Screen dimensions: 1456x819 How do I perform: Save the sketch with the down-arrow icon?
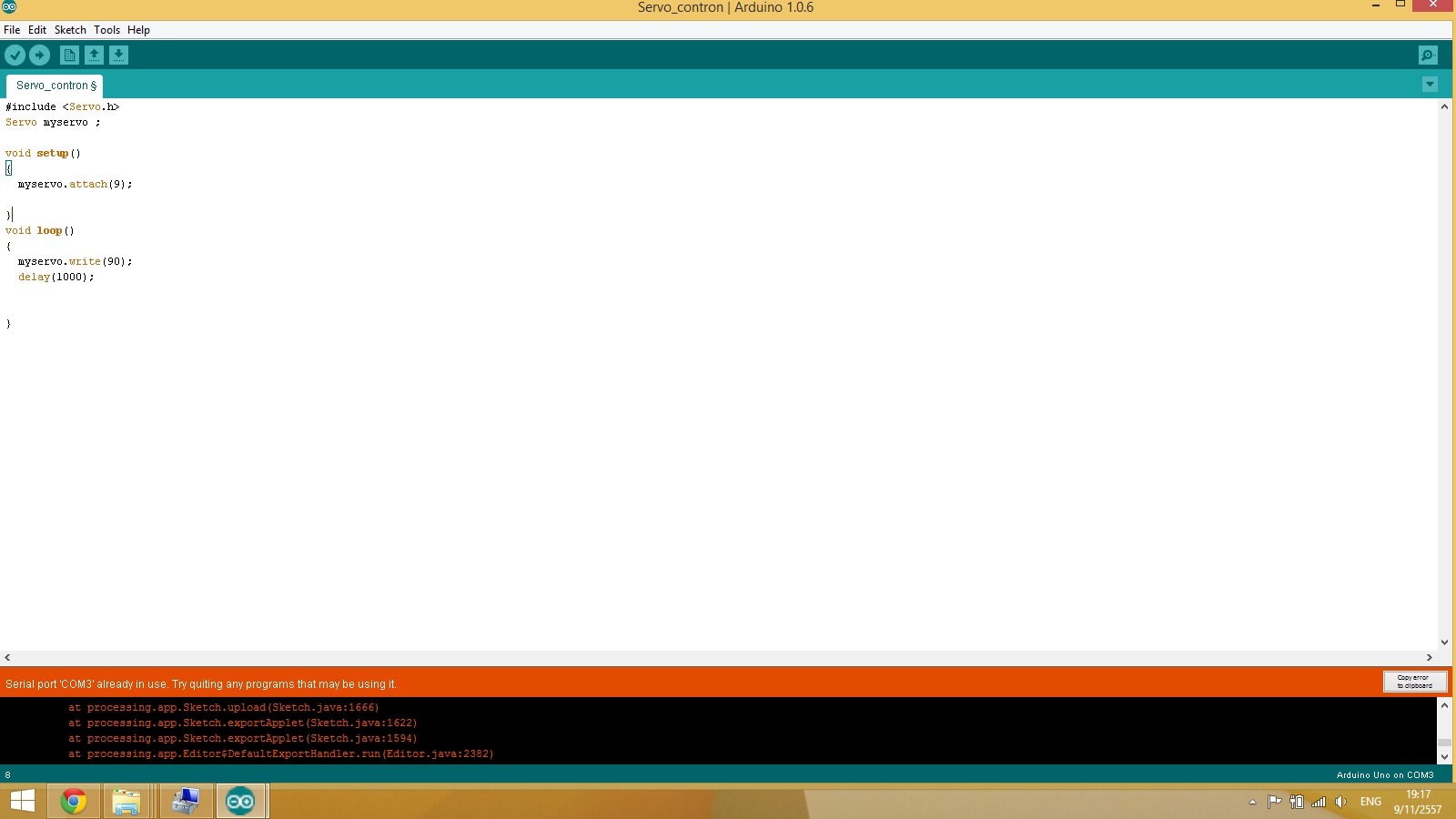118,56
